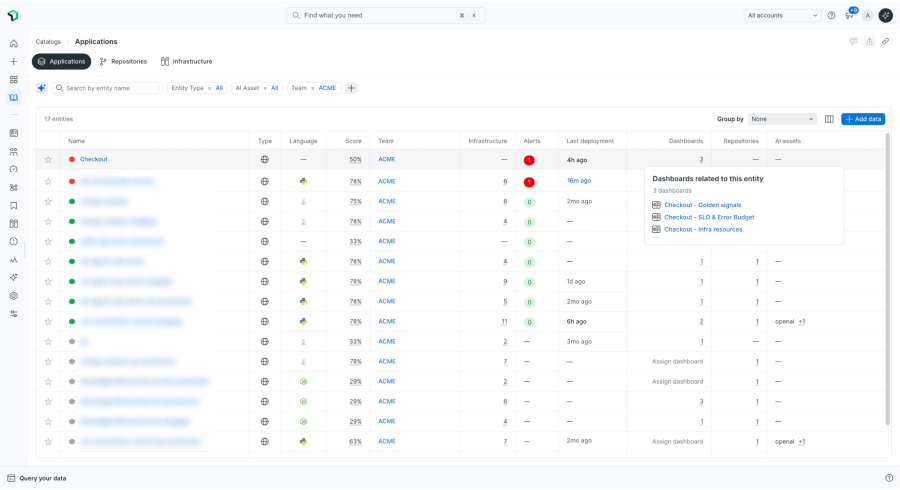Image resolution: width=900 pixels, height=490 pixels.
Task: Click the sparkle star icon in the sidebar
Action: tap(14, 278)
